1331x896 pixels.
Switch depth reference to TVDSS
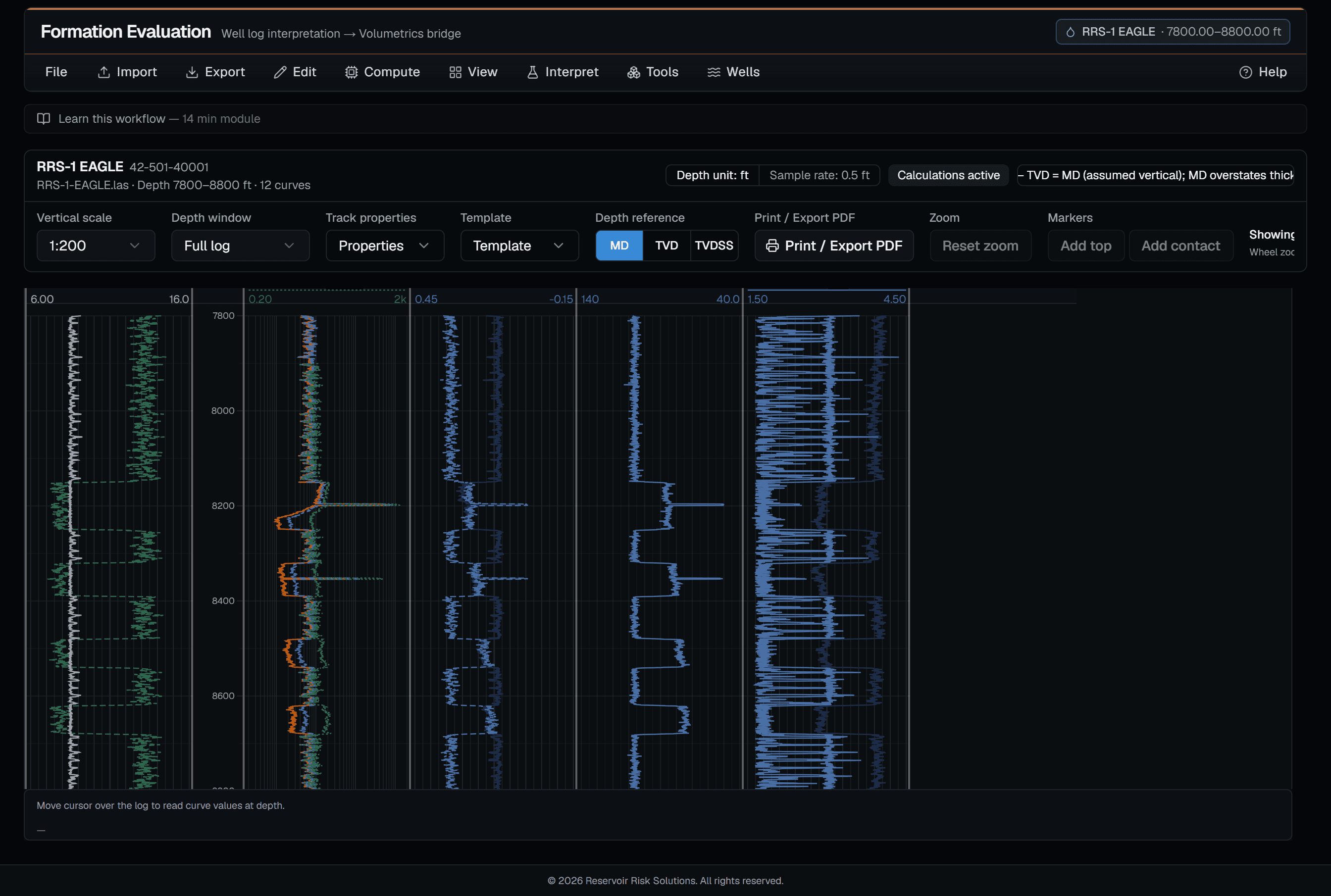point(714,246)
